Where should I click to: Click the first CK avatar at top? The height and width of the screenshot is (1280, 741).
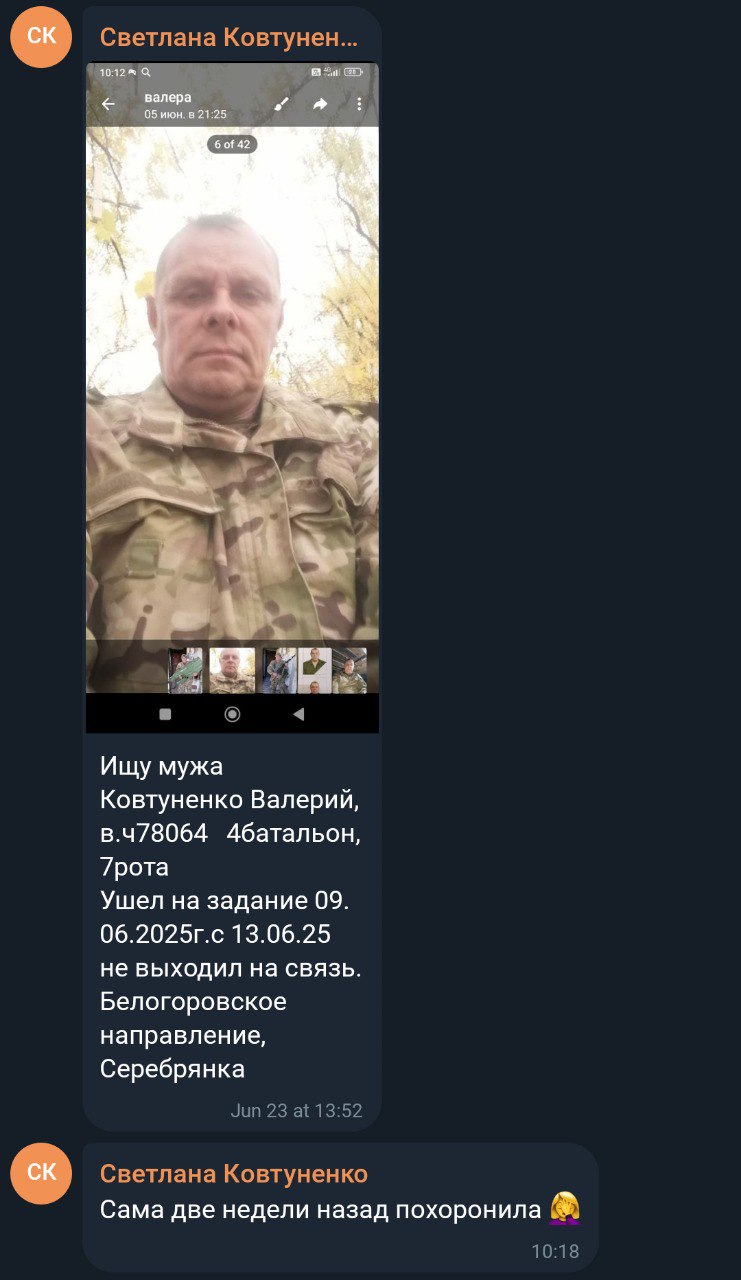click(x=41, y=37)
